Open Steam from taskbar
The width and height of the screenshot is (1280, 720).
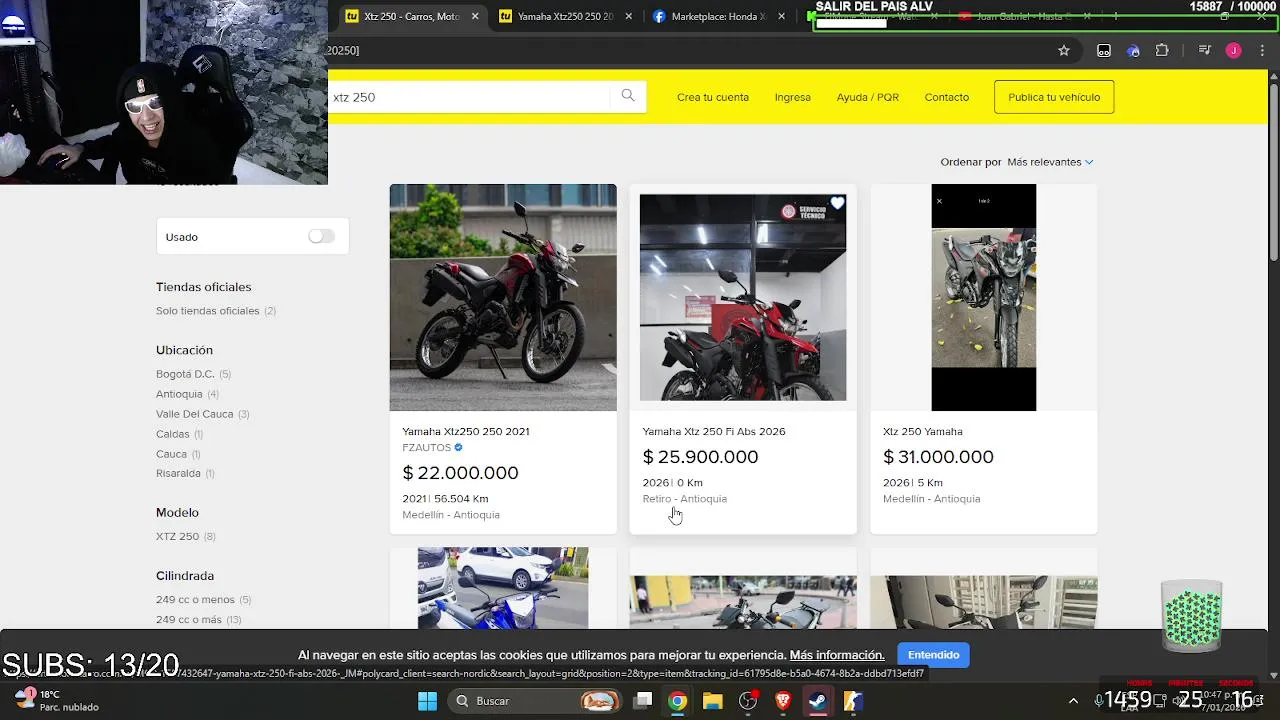tap(818, 701)
